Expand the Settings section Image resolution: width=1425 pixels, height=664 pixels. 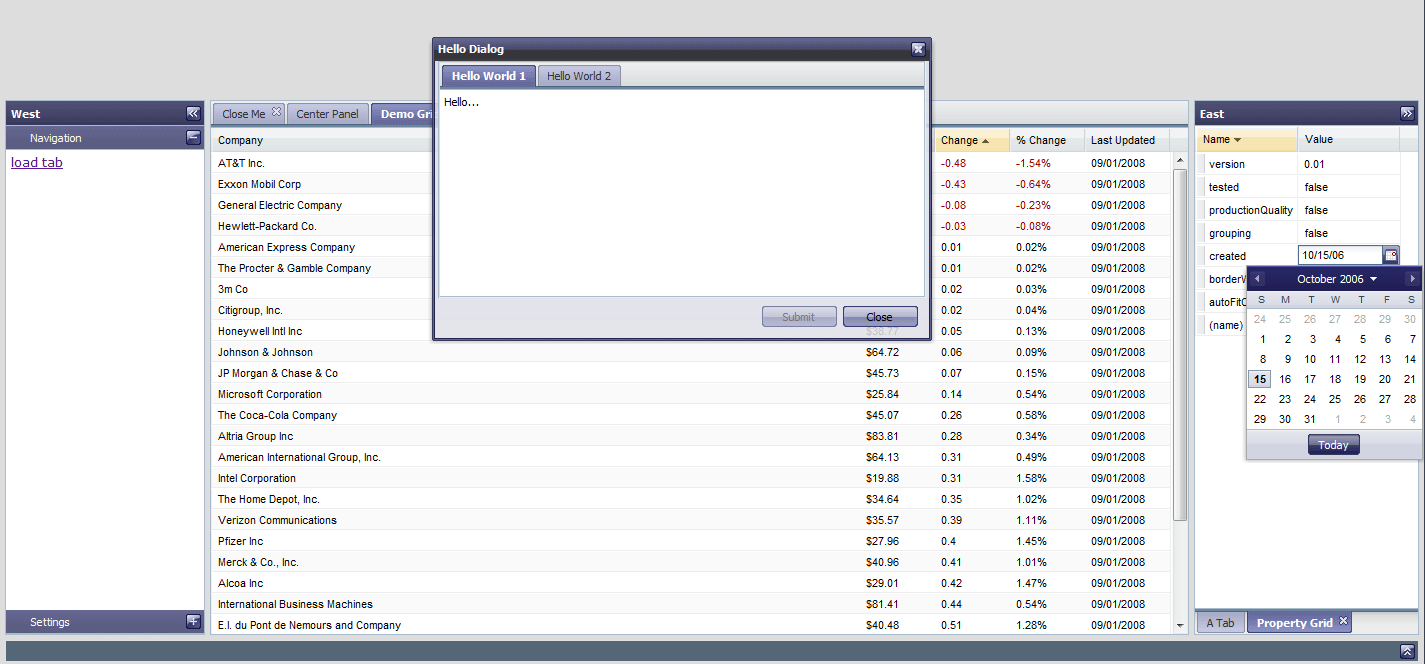[x=193, y=622]
